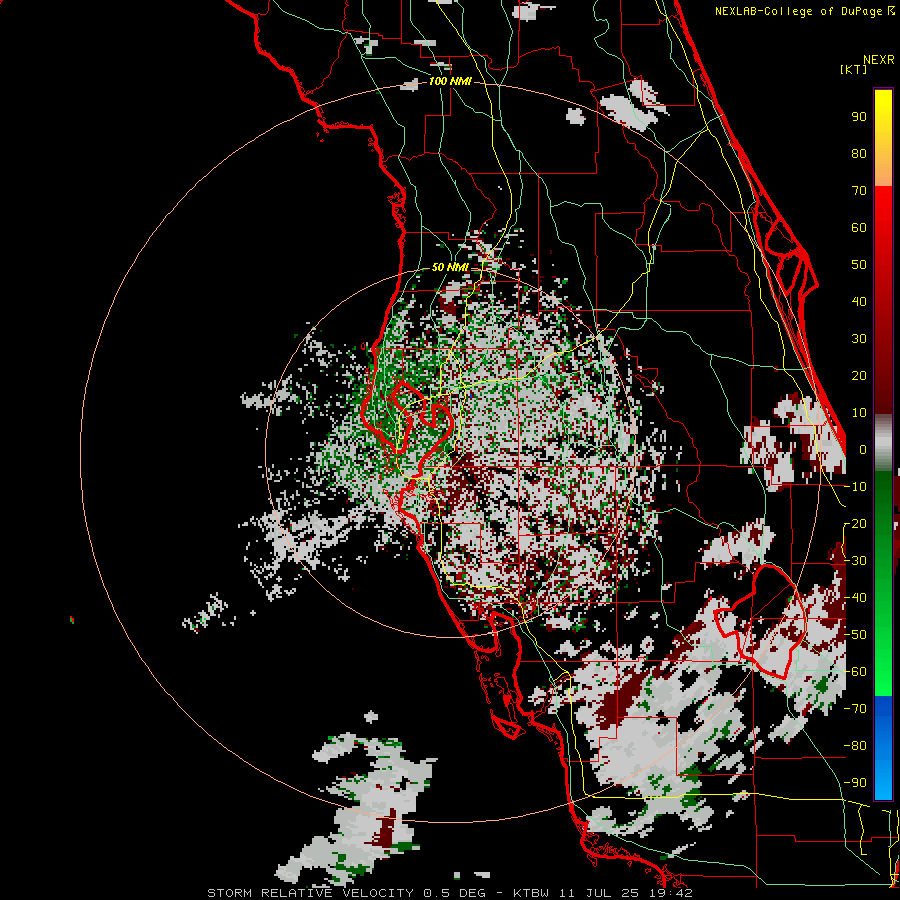Click the -60 value on velocity scale
Viewport: 900px width, 900px height.
[x=855, y=672]
